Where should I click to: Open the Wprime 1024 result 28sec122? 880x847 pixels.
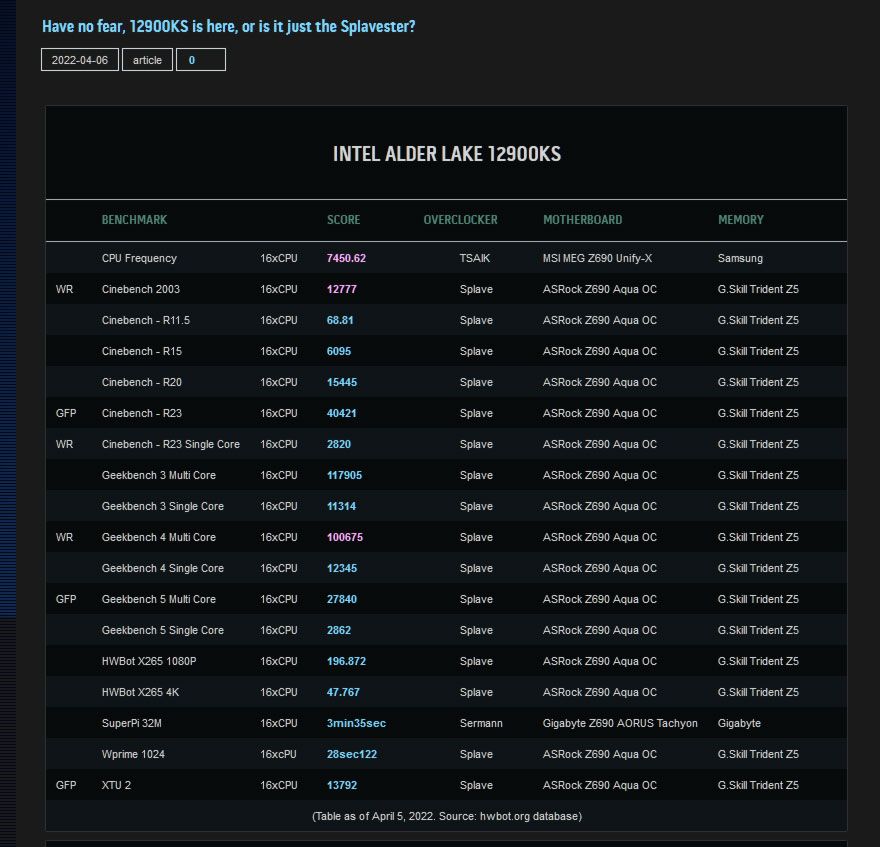pos(351,754)
